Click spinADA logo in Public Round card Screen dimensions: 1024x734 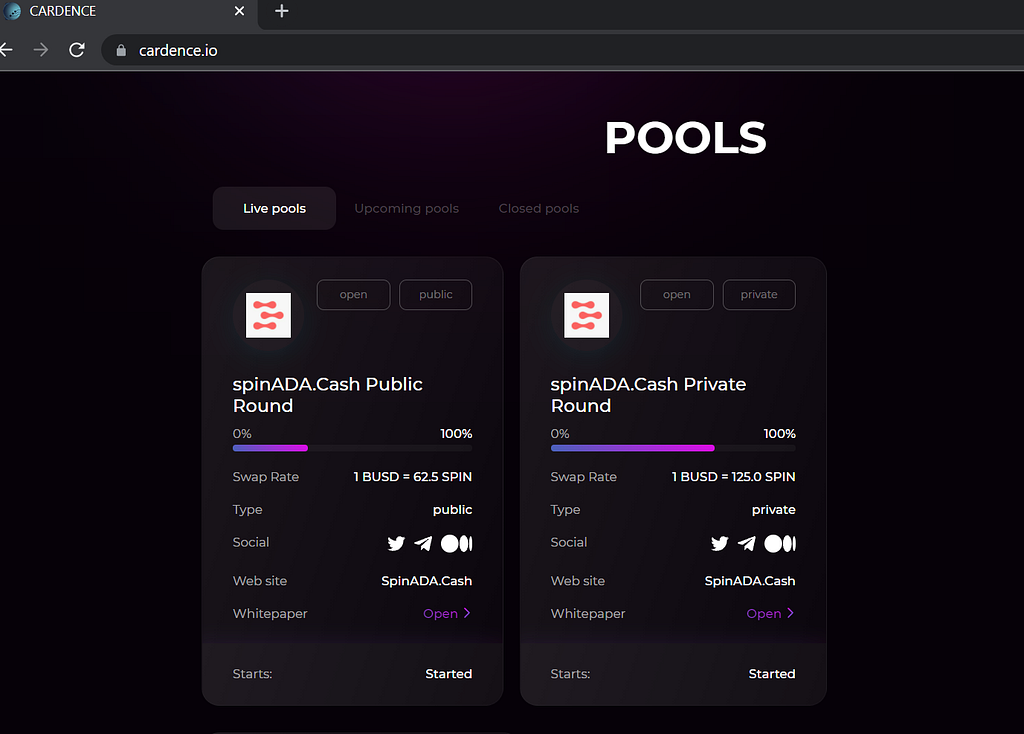coord(268,315)
